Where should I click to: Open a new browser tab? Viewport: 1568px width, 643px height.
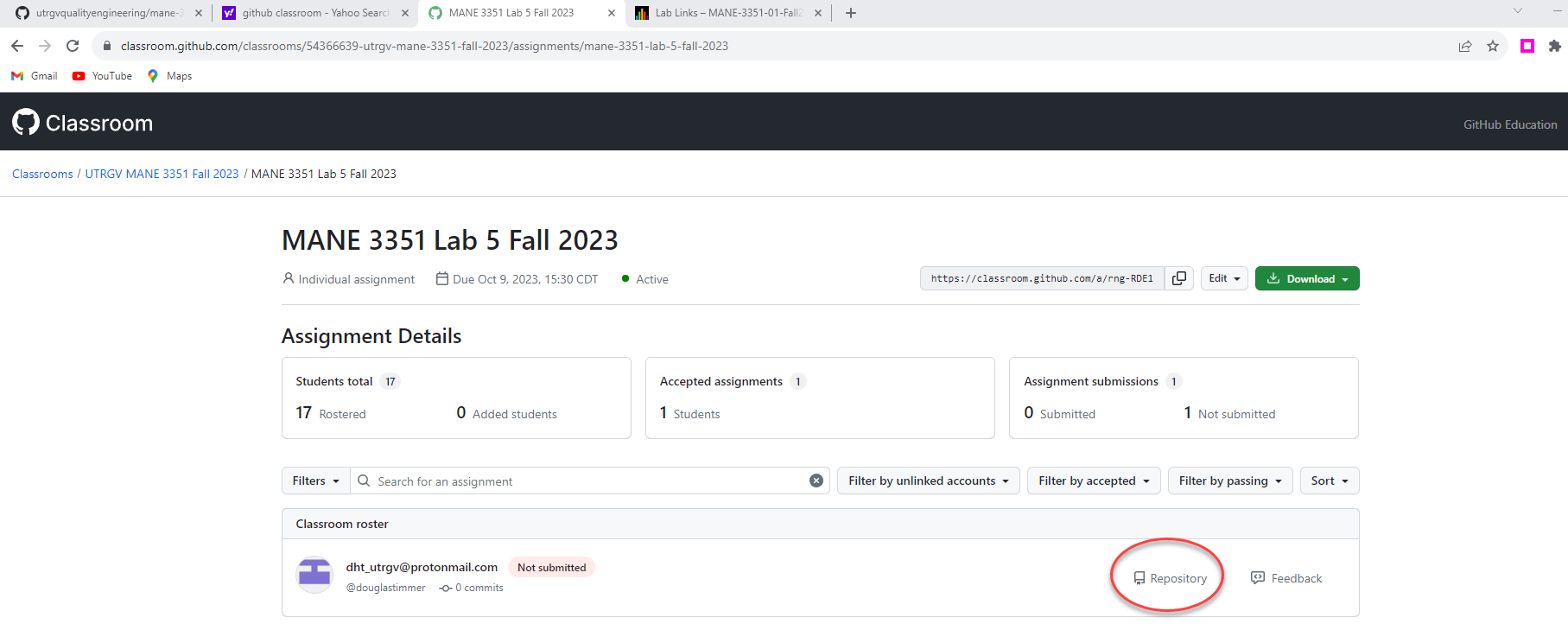[851, 13]
